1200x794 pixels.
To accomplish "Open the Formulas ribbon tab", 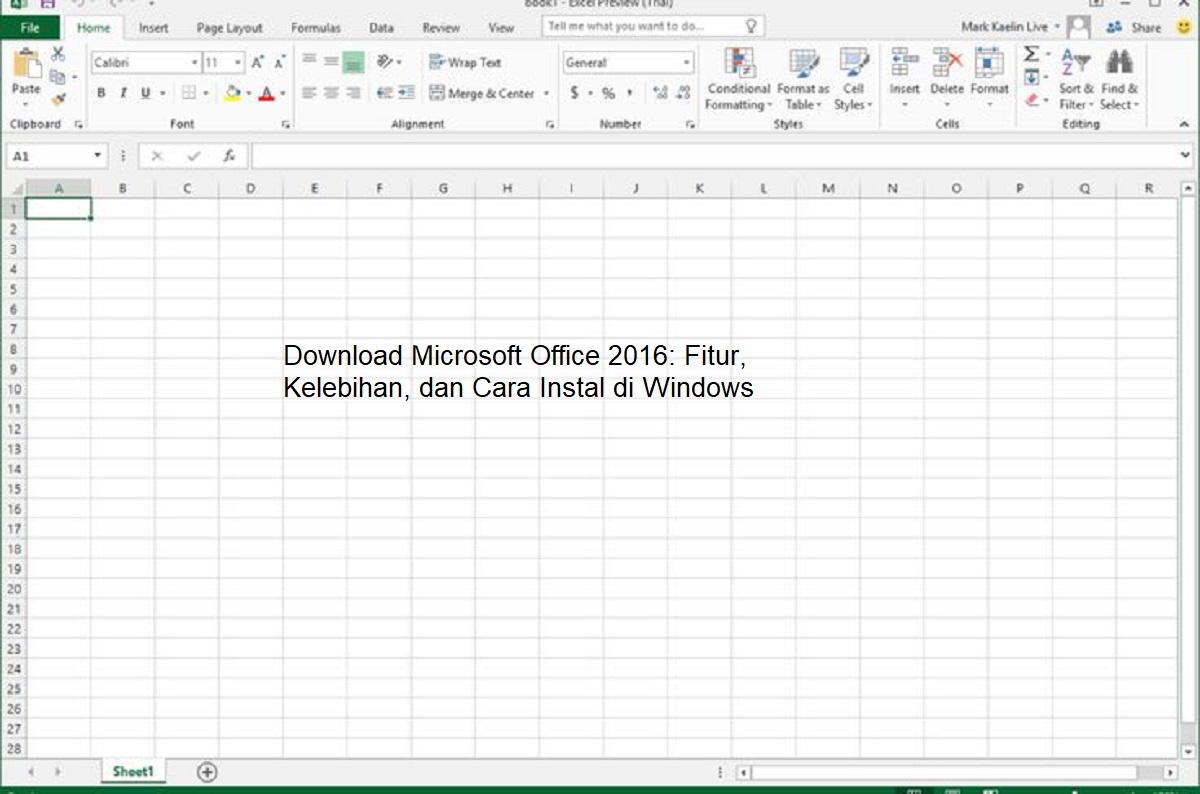I will [315, 28].
